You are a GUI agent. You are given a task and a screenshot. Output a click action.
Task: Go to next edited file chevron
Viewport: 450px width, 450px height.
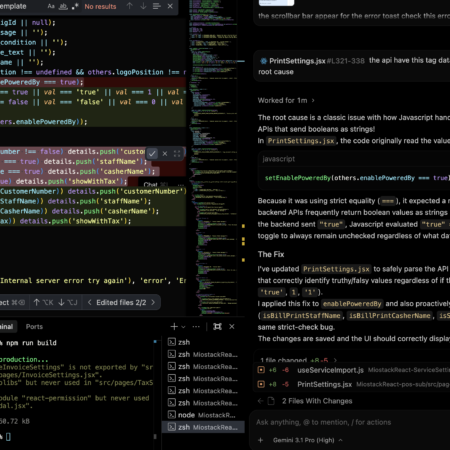[x=153, y=302]
